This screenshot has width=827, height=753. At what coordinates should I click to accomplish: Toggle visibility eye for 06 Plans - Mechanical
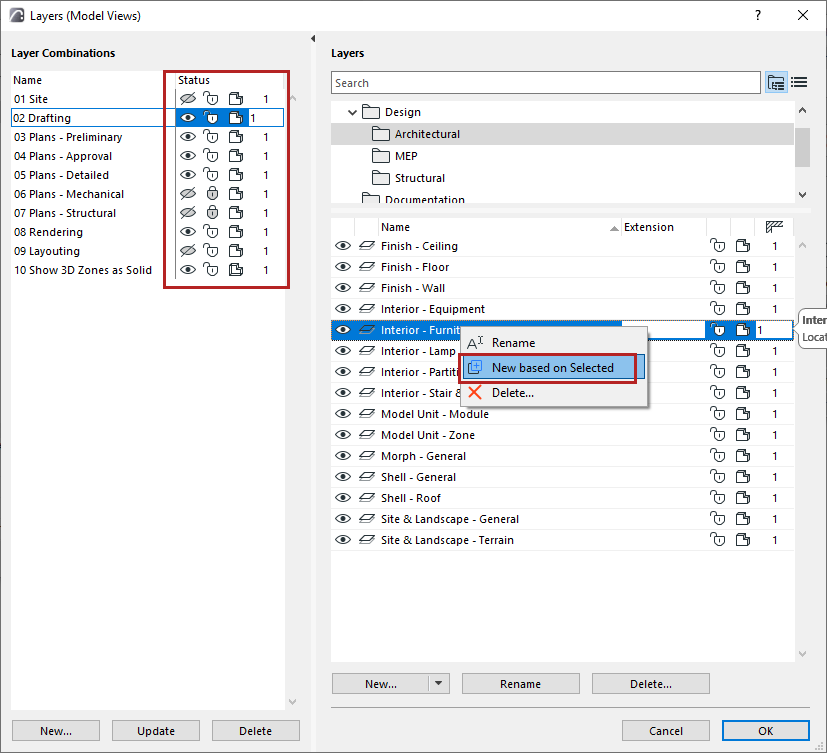point(188,194)
